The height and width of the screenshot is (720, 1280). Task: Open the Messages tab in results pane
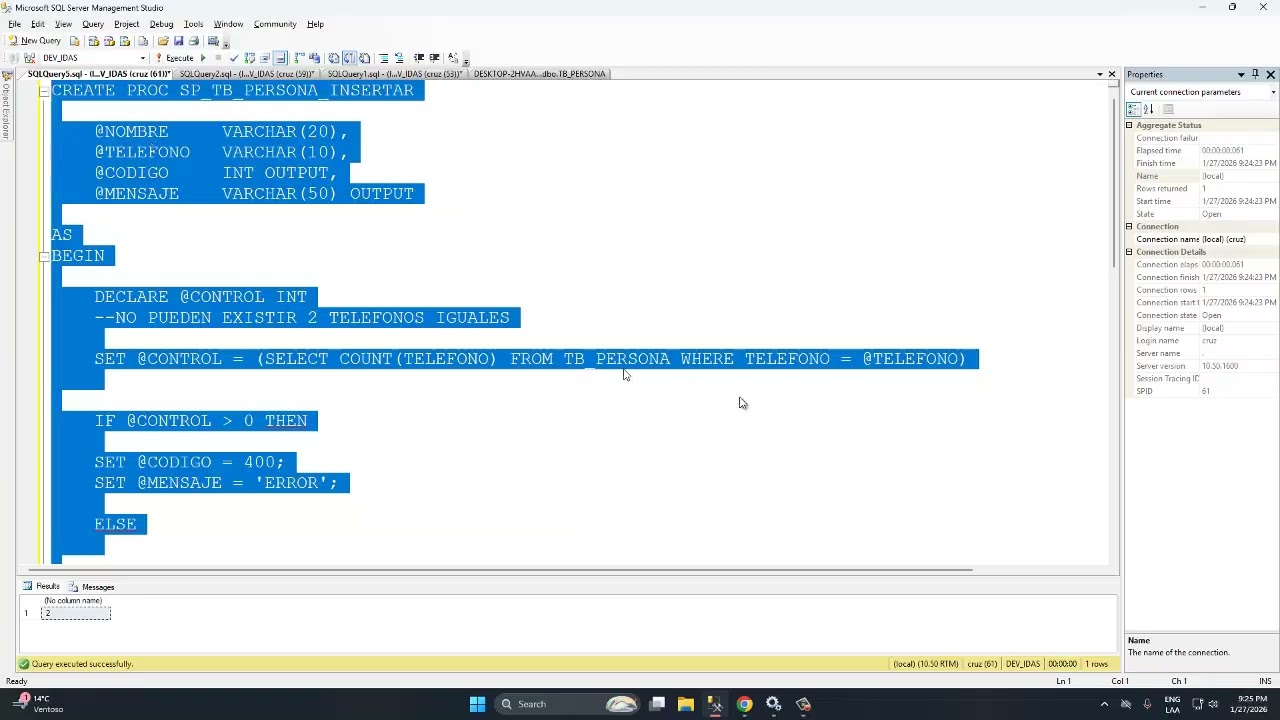91,587
